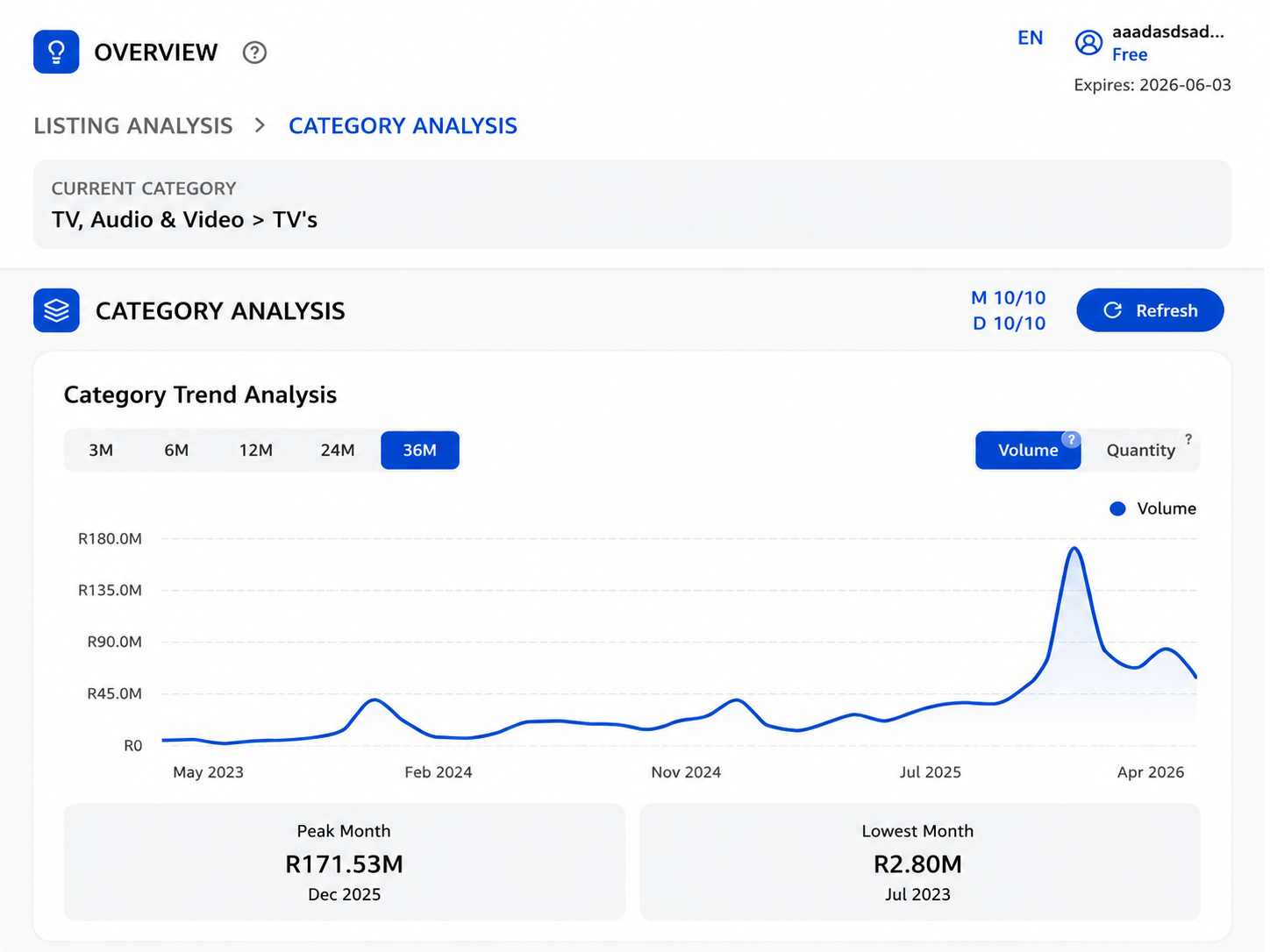Click the CURRENT CATEGORY label

click(x=144, y=188)
